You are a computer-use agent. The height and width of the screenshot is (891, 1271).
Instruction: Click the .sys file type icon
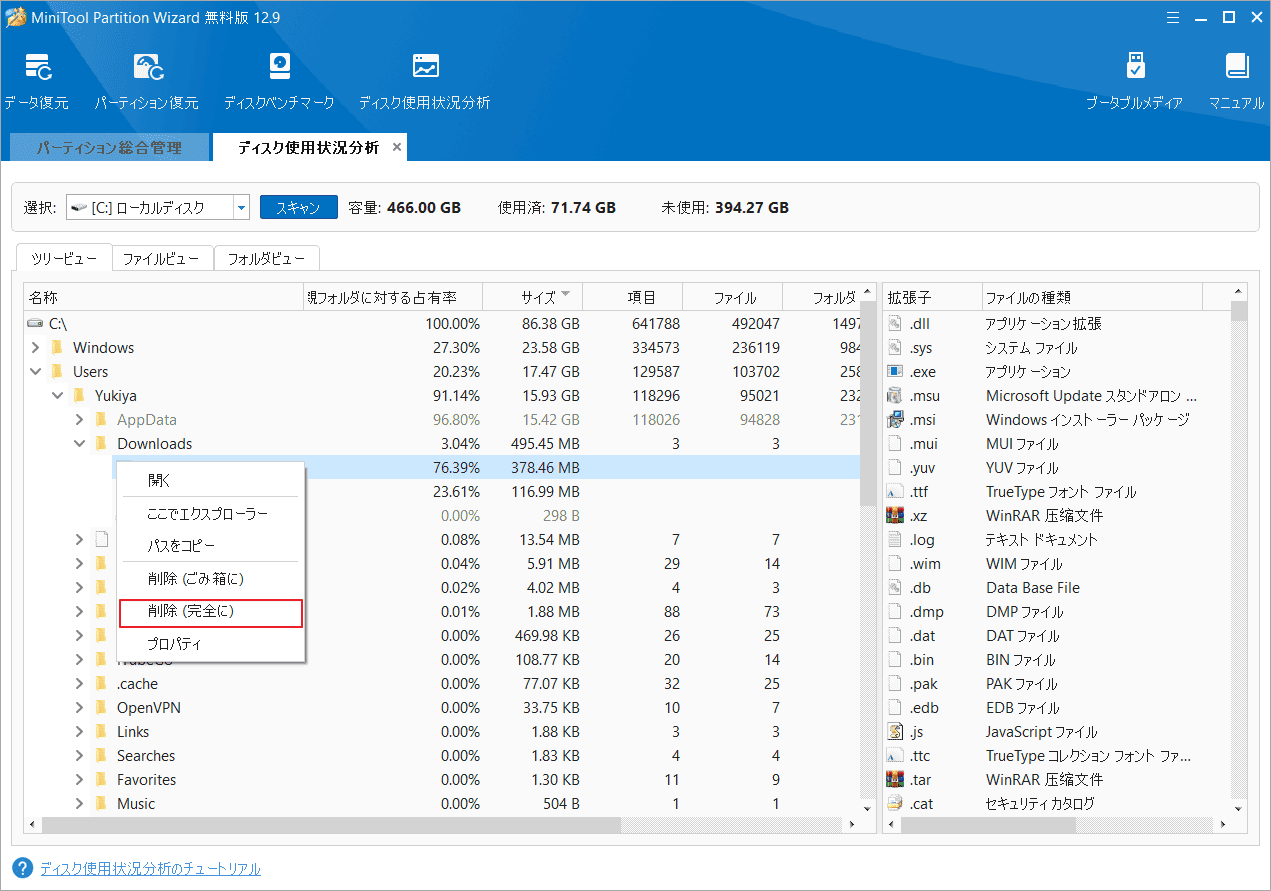point(896,348)
